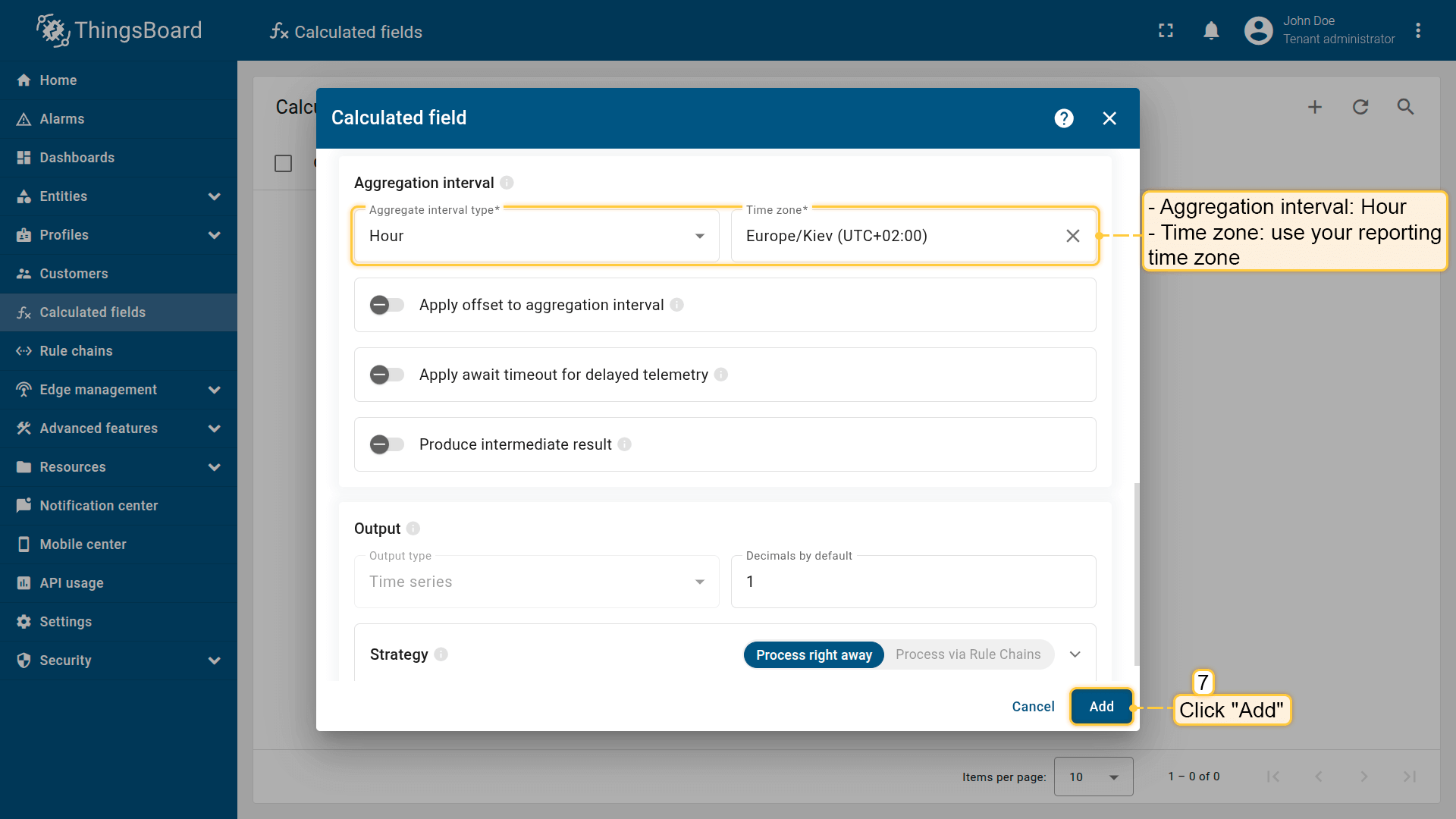The image size is (1456, 819).
Task: Go to the Dashboards sidebar page
Action: click(77, 158)
